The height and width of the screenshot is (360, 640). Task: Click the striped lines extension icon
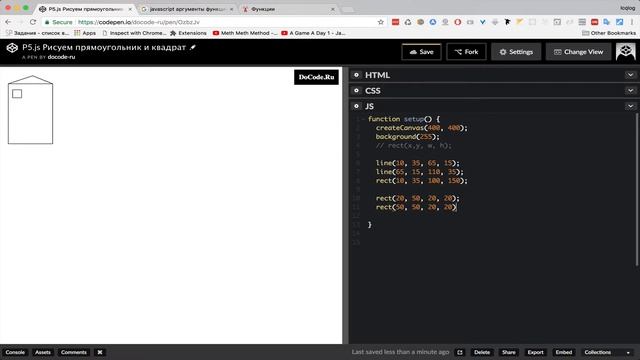click(582, 22)
